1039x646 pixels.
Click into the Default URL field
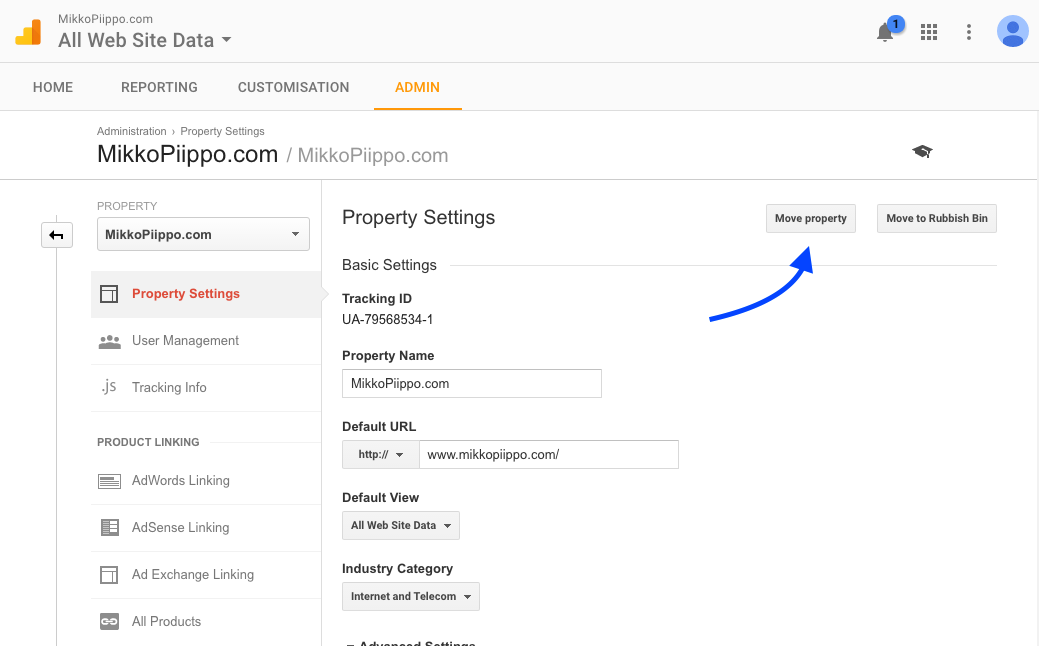tap(549, 455)
